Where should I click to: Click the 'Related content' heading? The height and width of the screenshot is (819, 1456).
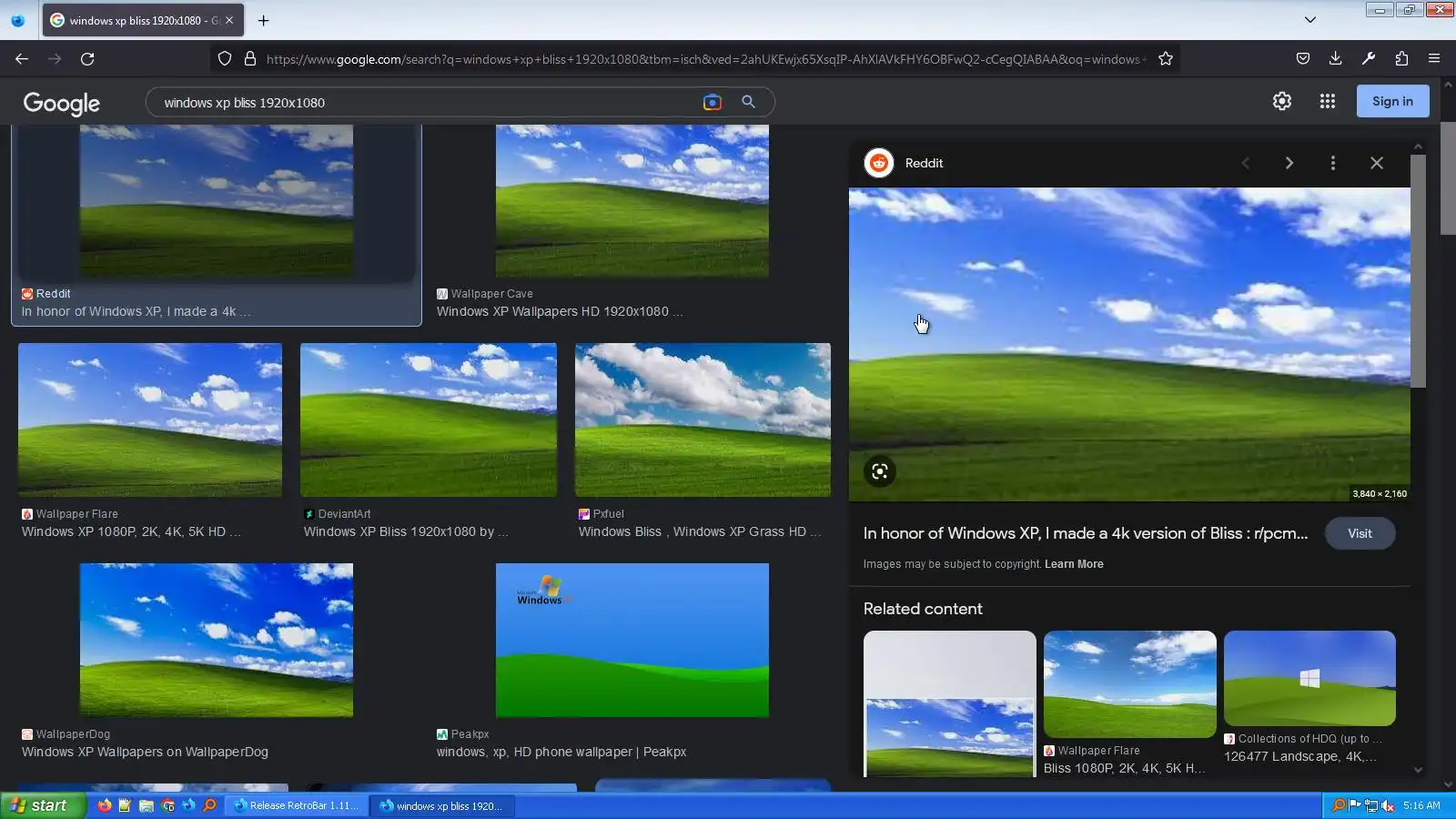point(923,609)
